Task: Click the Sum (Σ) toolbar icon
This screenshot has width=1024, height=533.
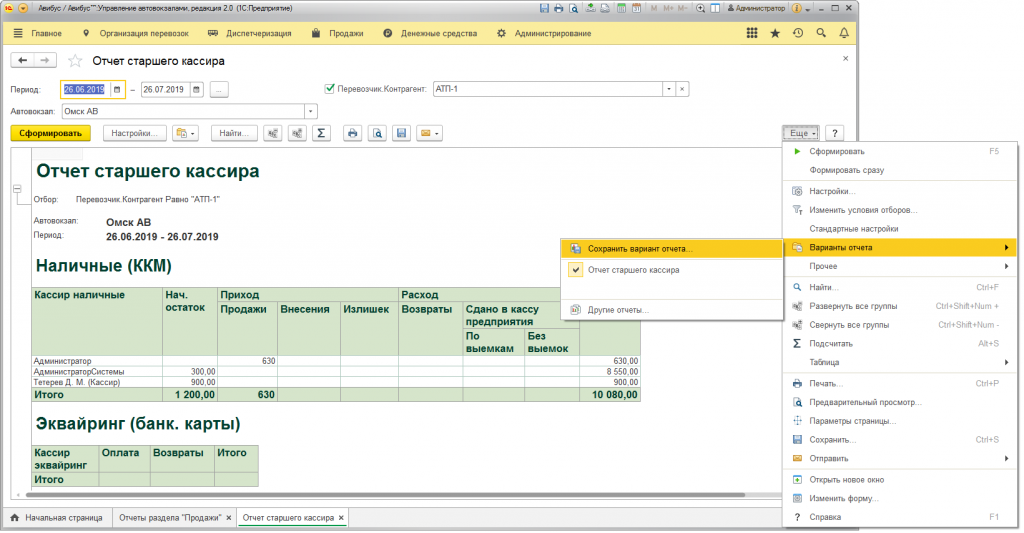Action: tap(321, 133)
